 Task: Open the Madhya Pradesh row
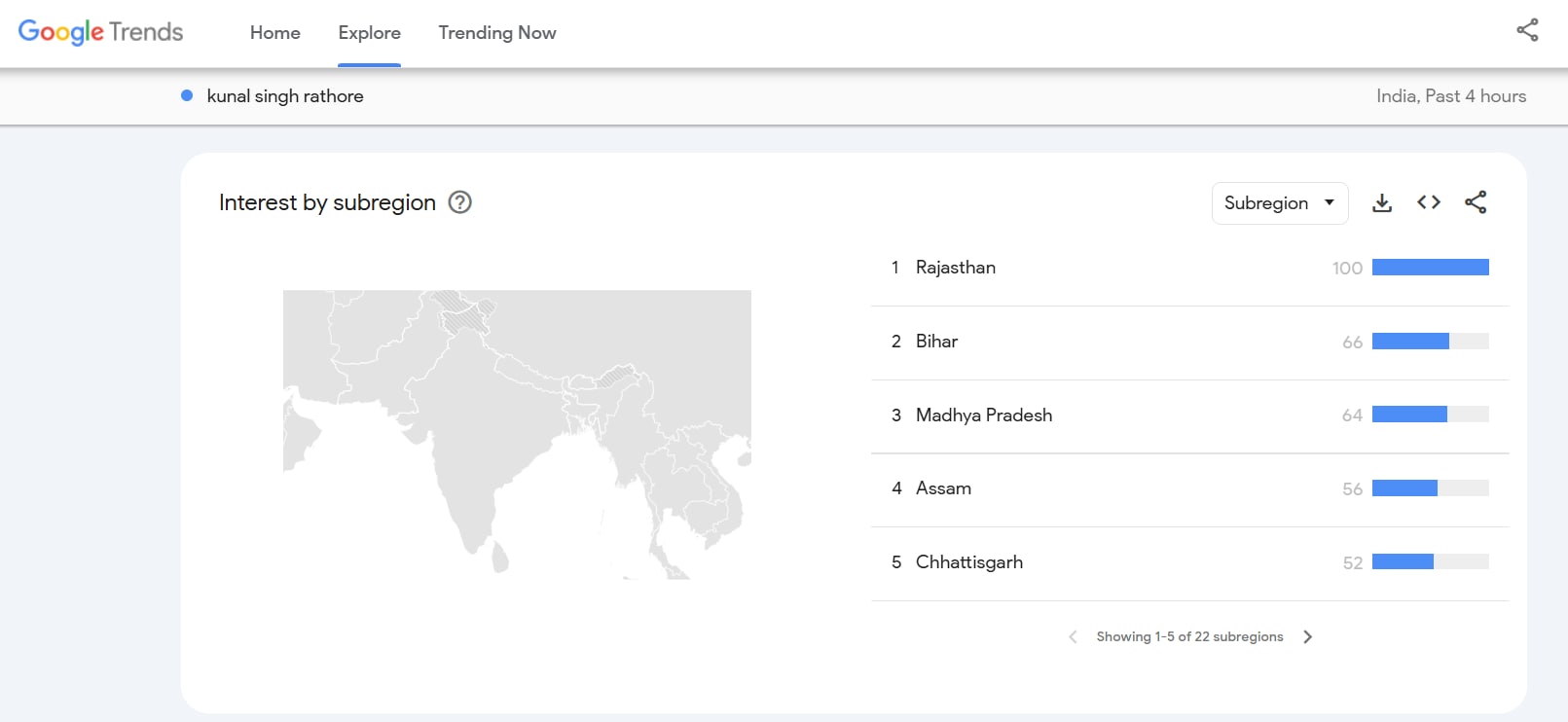983,415
